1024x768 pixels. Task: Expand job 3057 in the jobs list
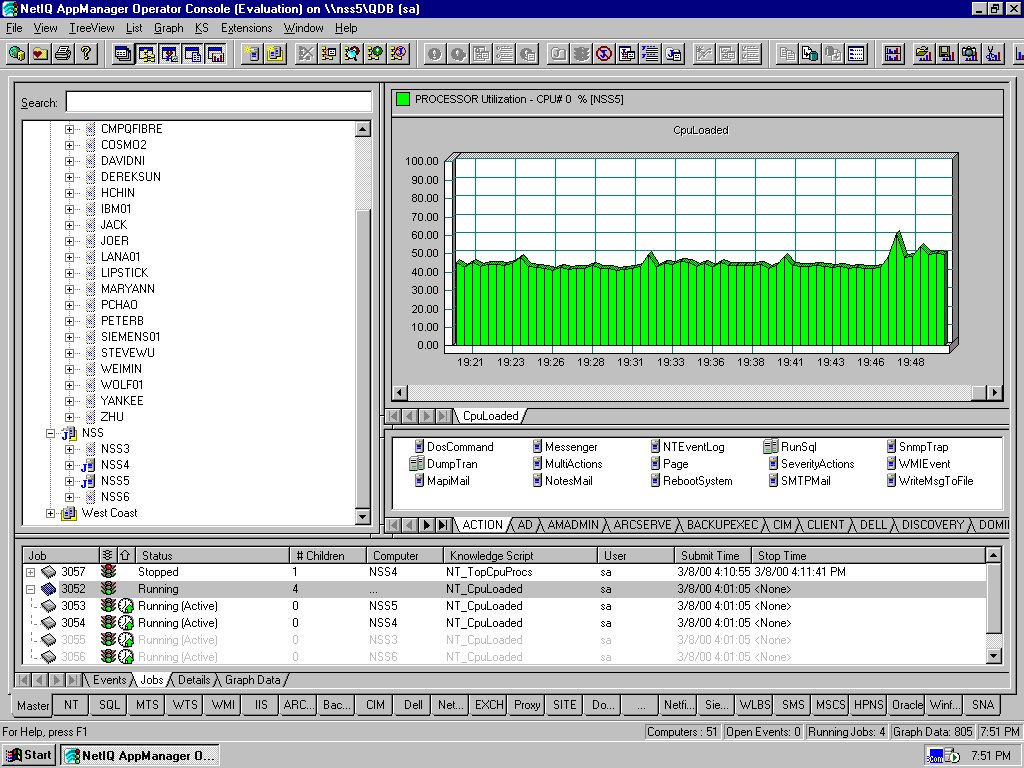[31, 572]
